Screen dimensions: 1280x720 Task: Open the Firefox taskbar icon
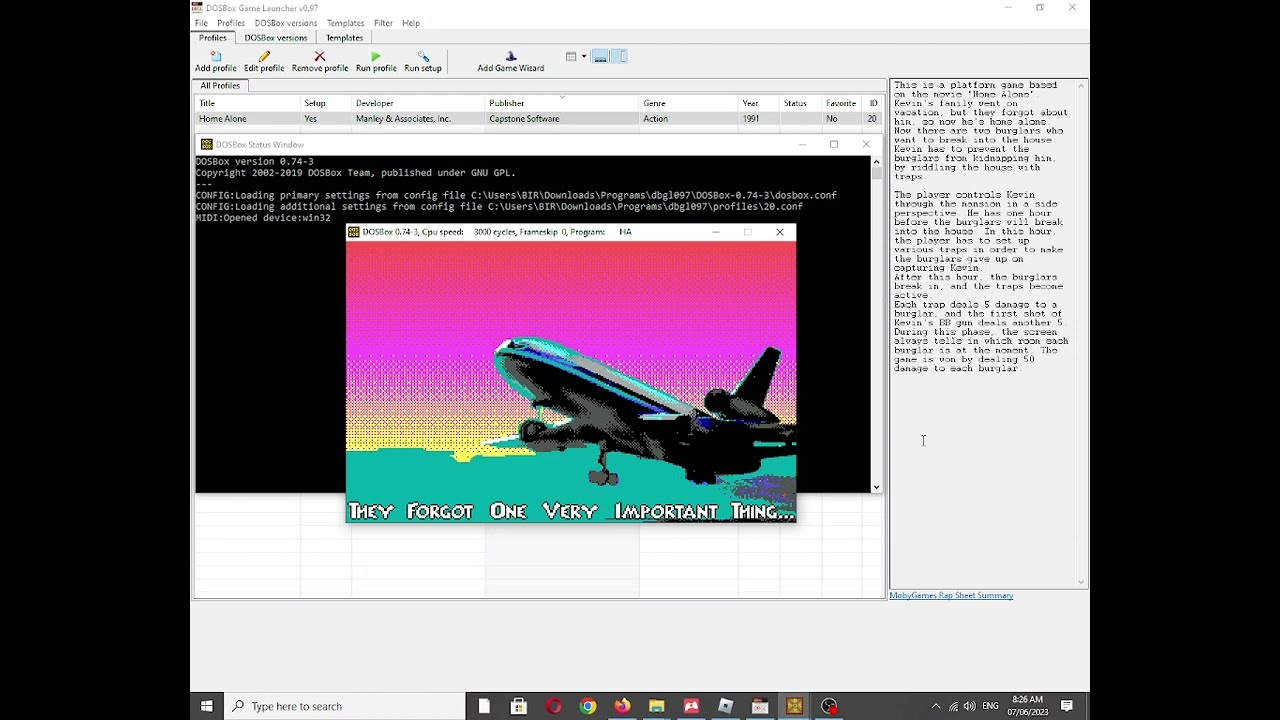622,706
